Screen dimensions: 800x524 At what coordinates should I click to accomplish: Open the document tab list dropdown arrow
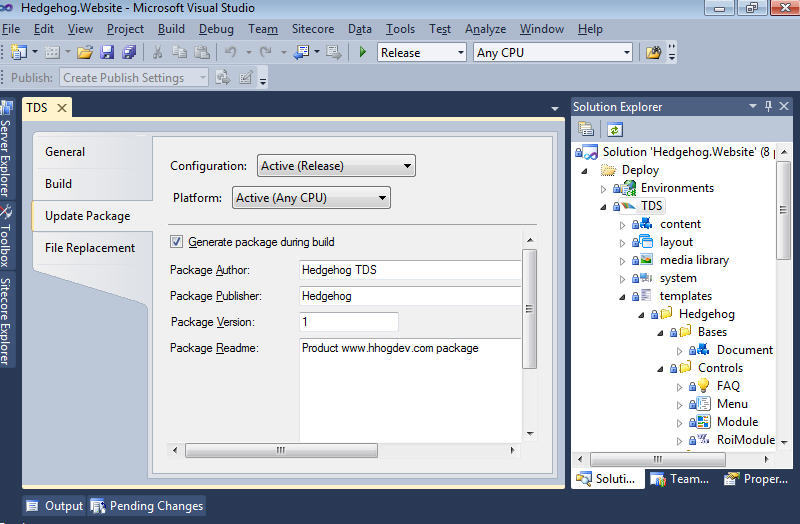555,108
